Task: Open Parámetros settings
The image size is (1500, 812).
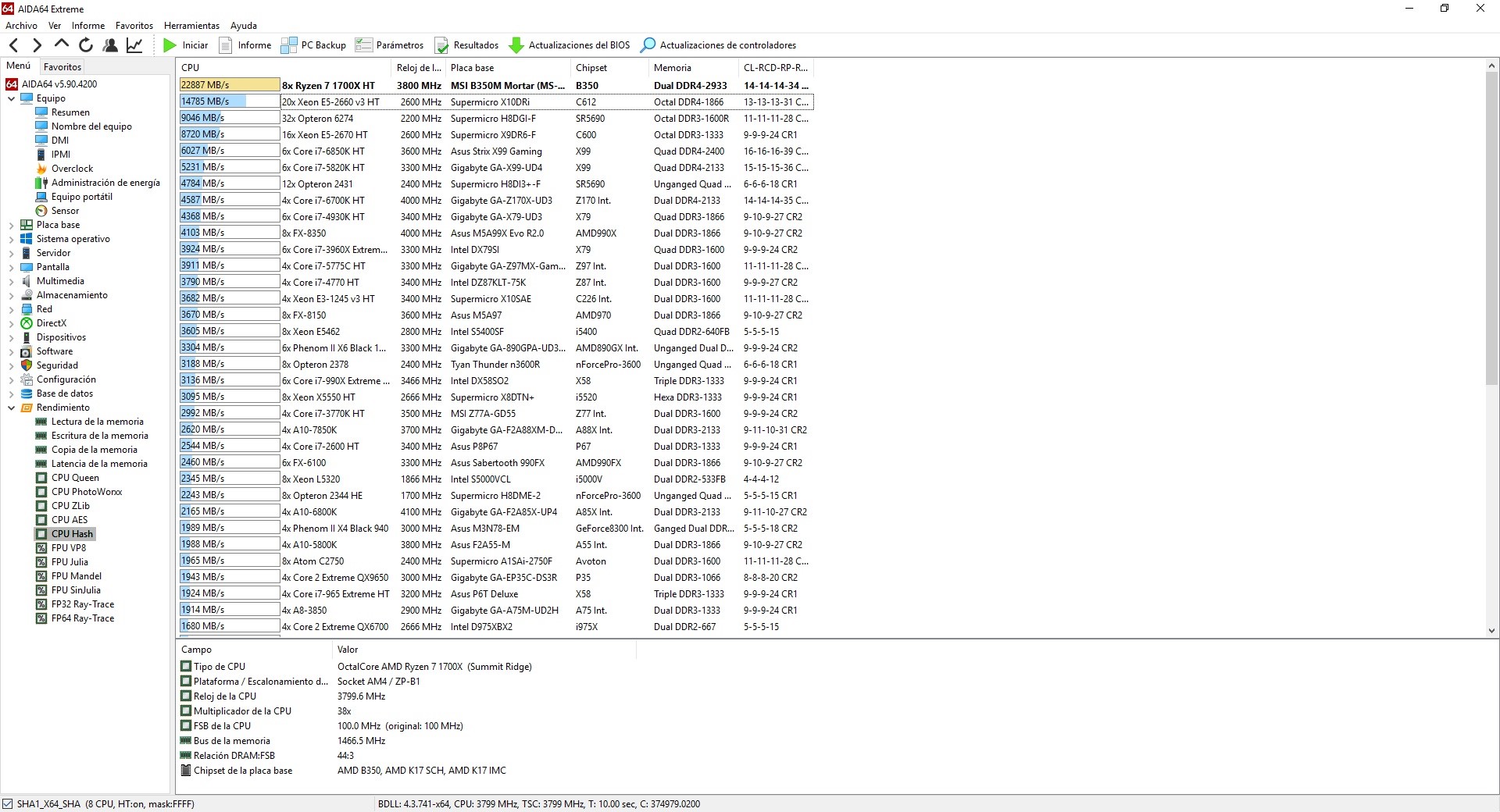Action: coord(389,45)
